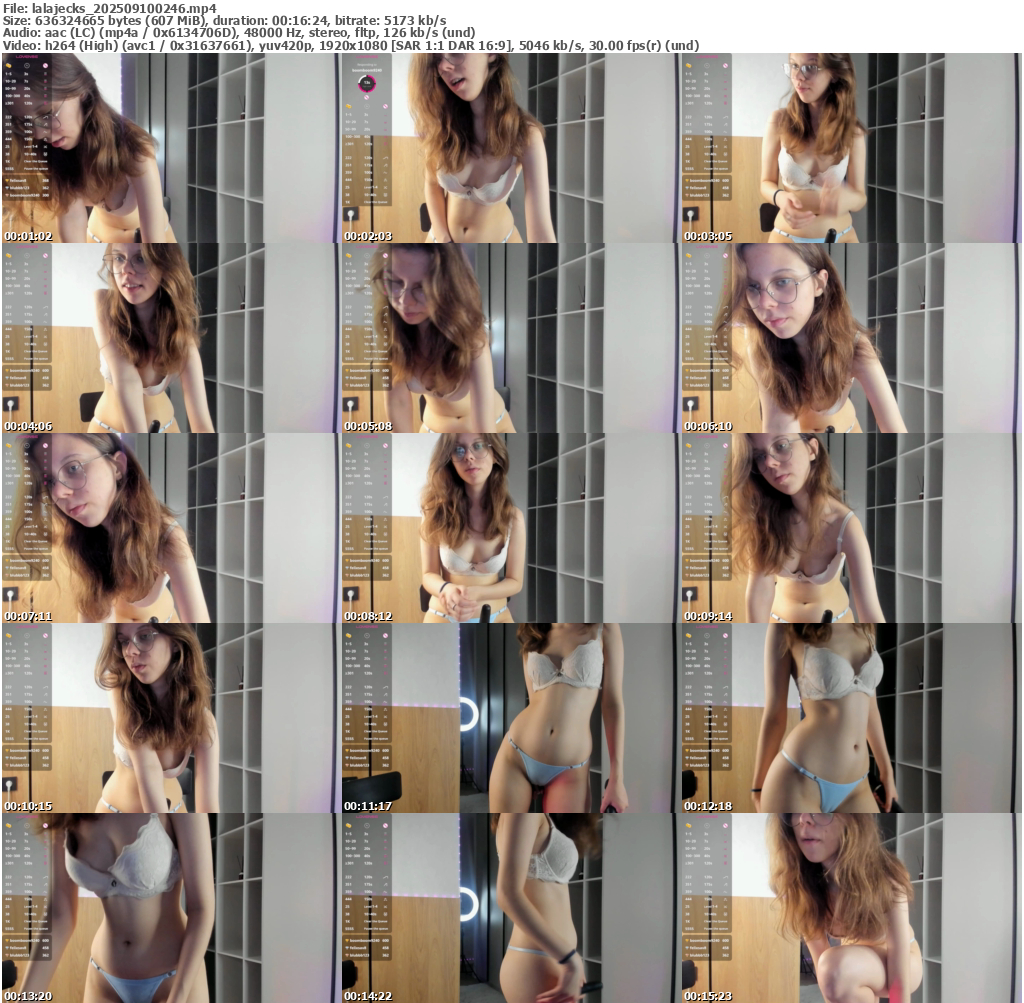Click the frame timestamped 00:06:10
1024x1003 pixels.
(x=851, y=338)
